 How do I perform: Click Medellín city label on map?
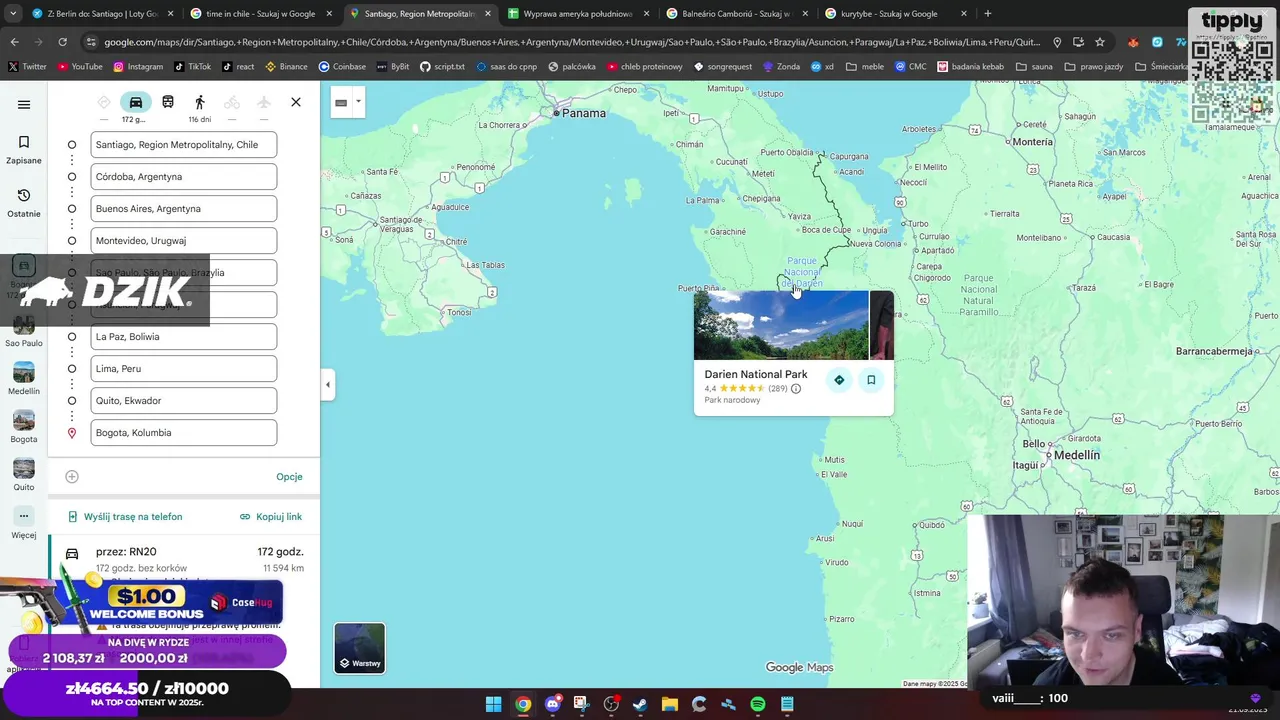(x=1076, y=455)
